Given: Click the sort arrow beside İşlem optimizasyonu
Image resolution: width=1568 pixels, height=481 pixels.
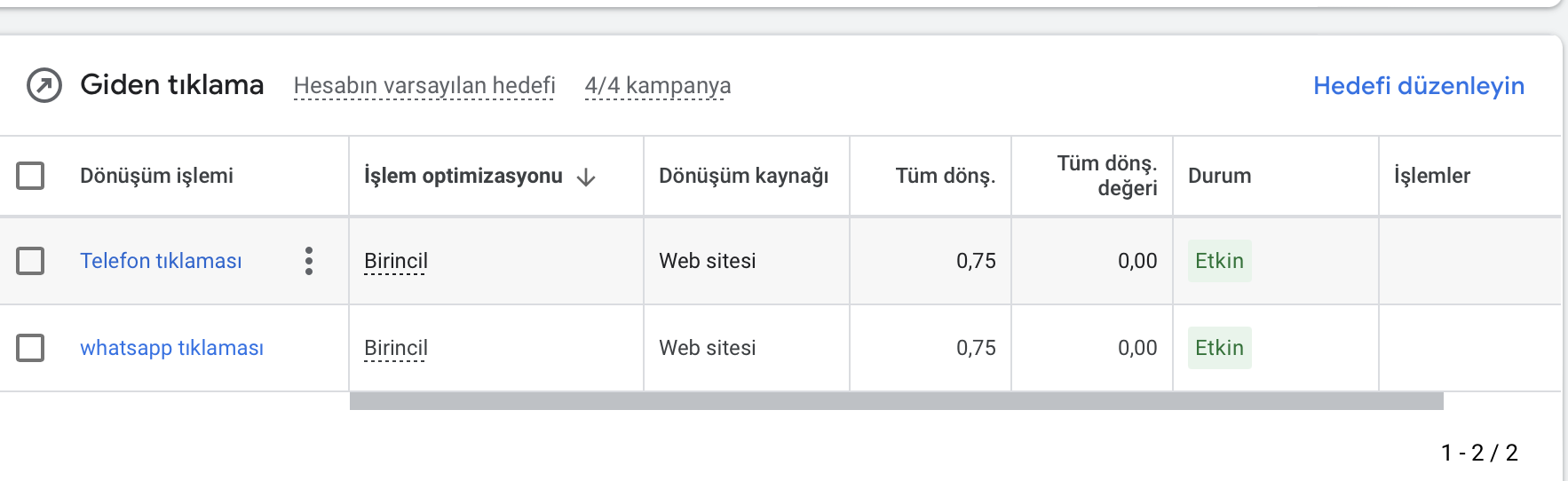Looking at the screenshot, I should 586,177.
